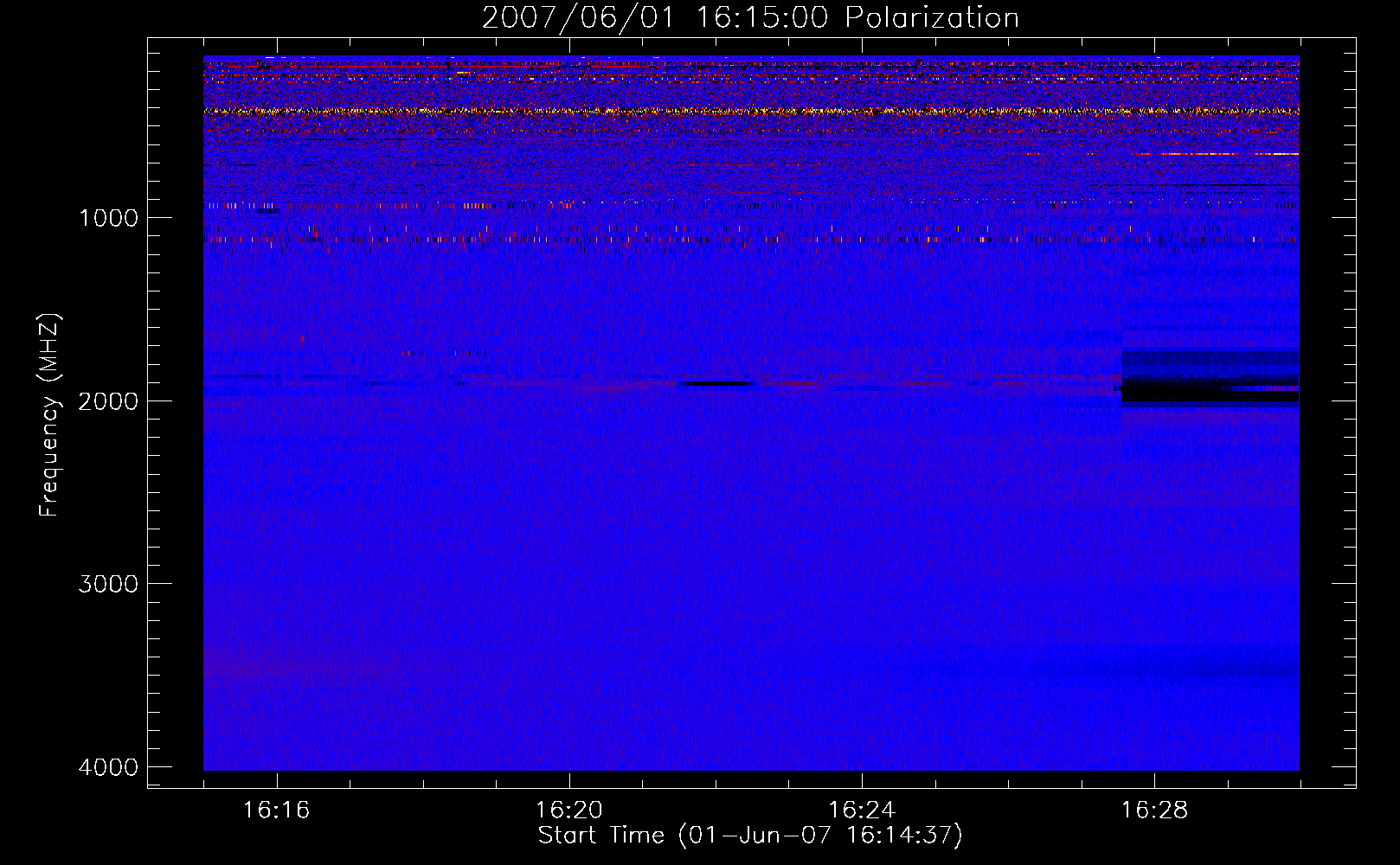1400x865 pixels.
Task: Click the 16:24 time tick label
Action: 862,811
